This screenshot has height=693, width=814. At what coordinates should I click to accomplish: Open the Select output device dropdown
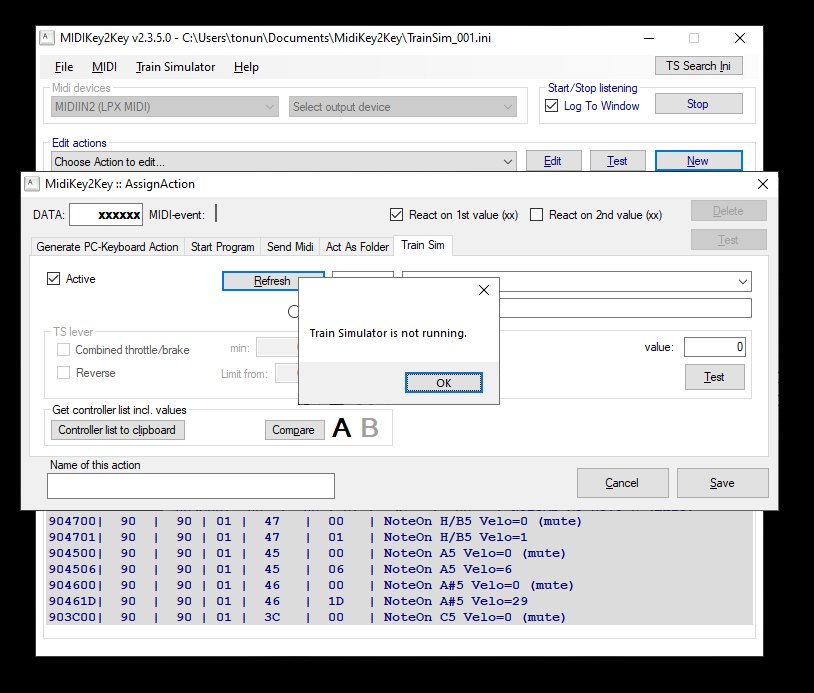click(403, 107)
